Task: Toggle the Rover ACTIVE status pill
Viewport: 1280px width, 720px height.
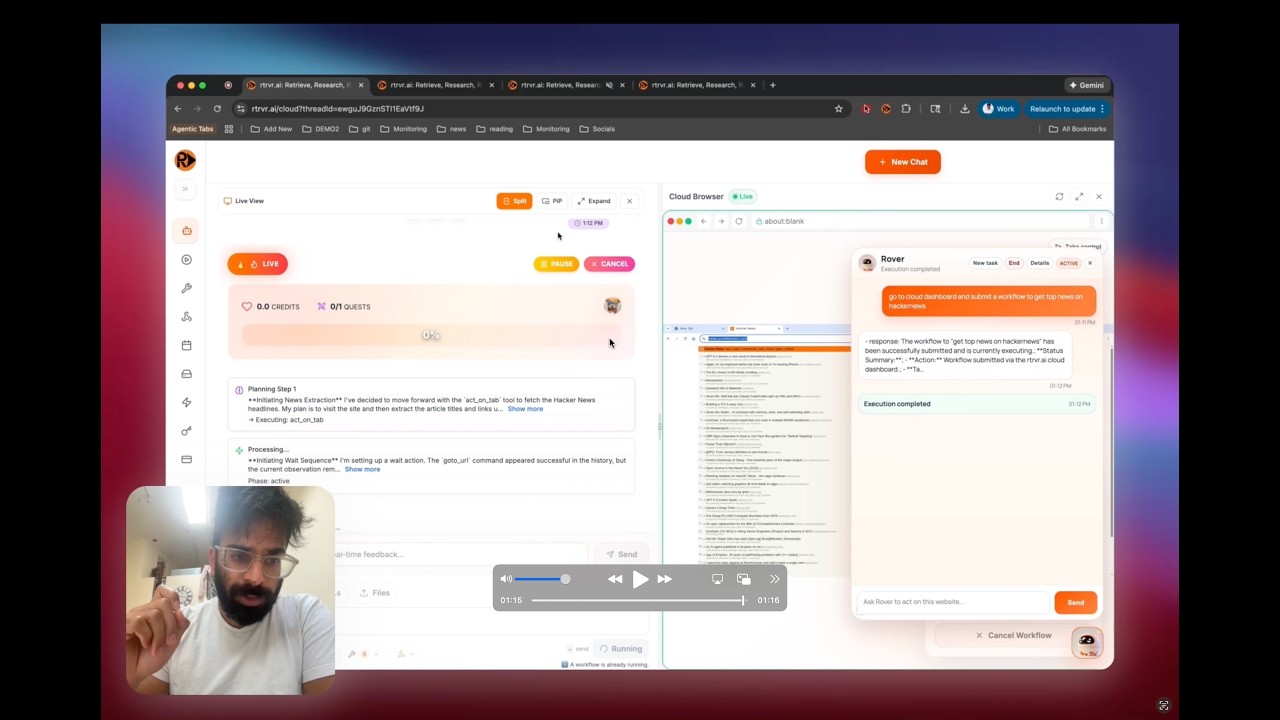Action: 1069,263
